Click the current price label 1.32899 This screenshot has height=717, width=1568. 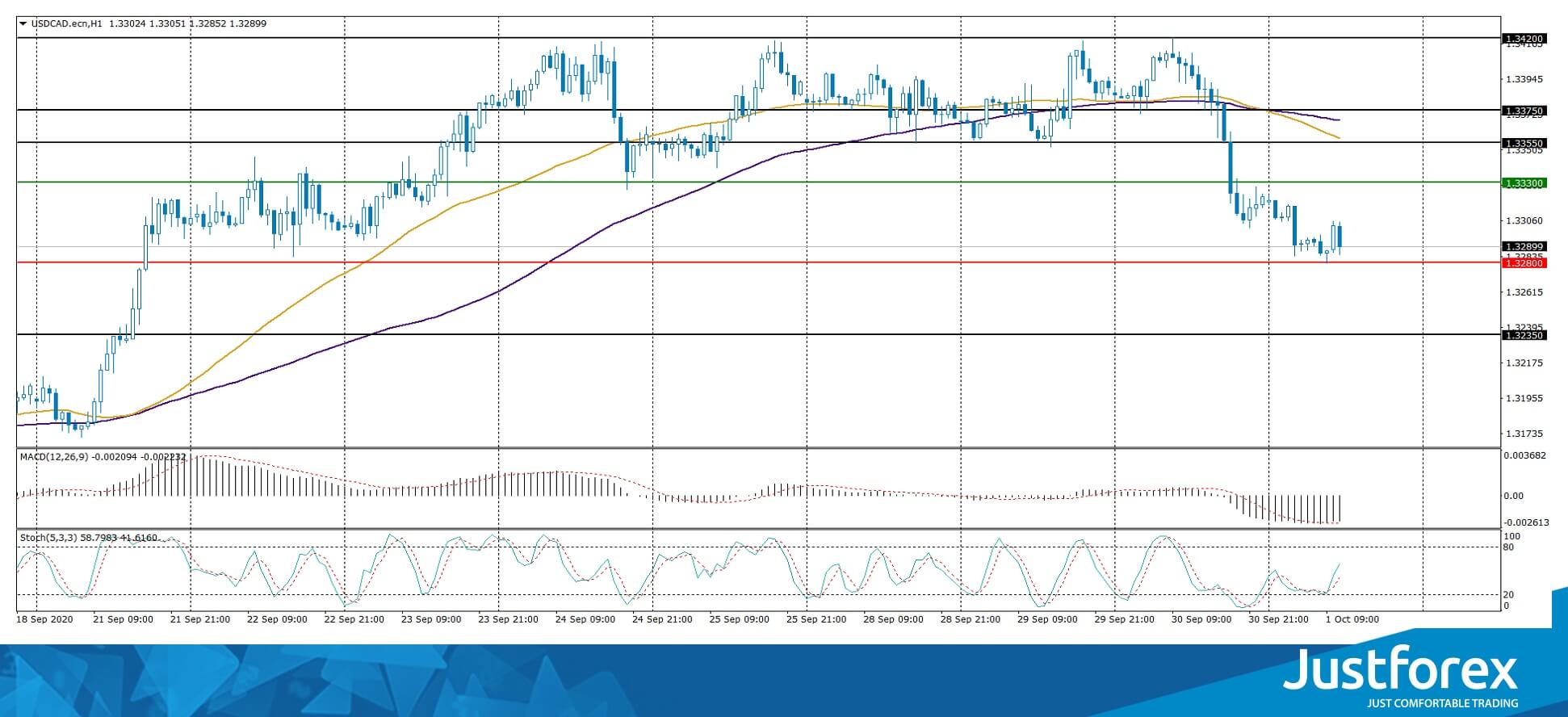(1524, 246)
